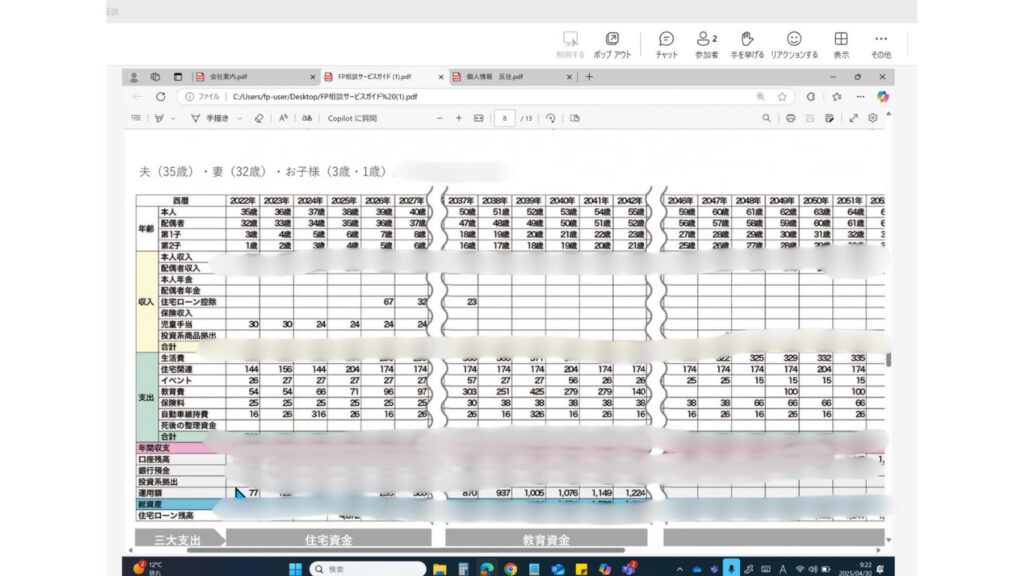Raise hand with 手を挙げる button

tap(747, 44)
